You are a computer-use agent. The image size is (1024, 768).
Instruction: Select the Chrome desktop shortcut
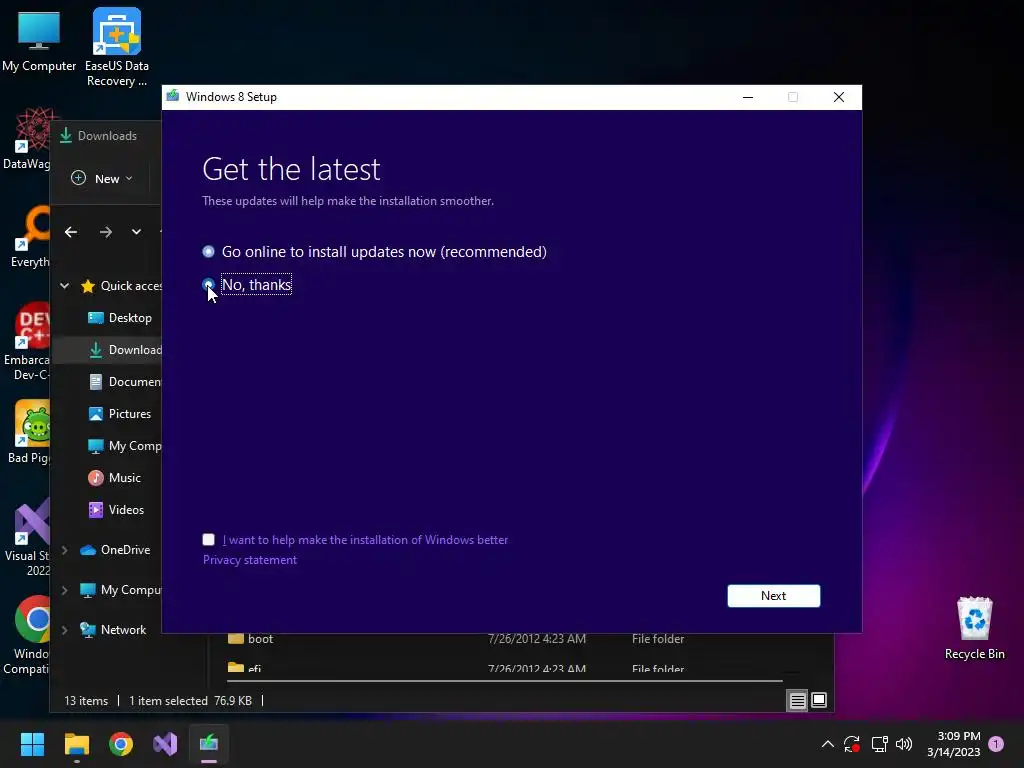28,635
